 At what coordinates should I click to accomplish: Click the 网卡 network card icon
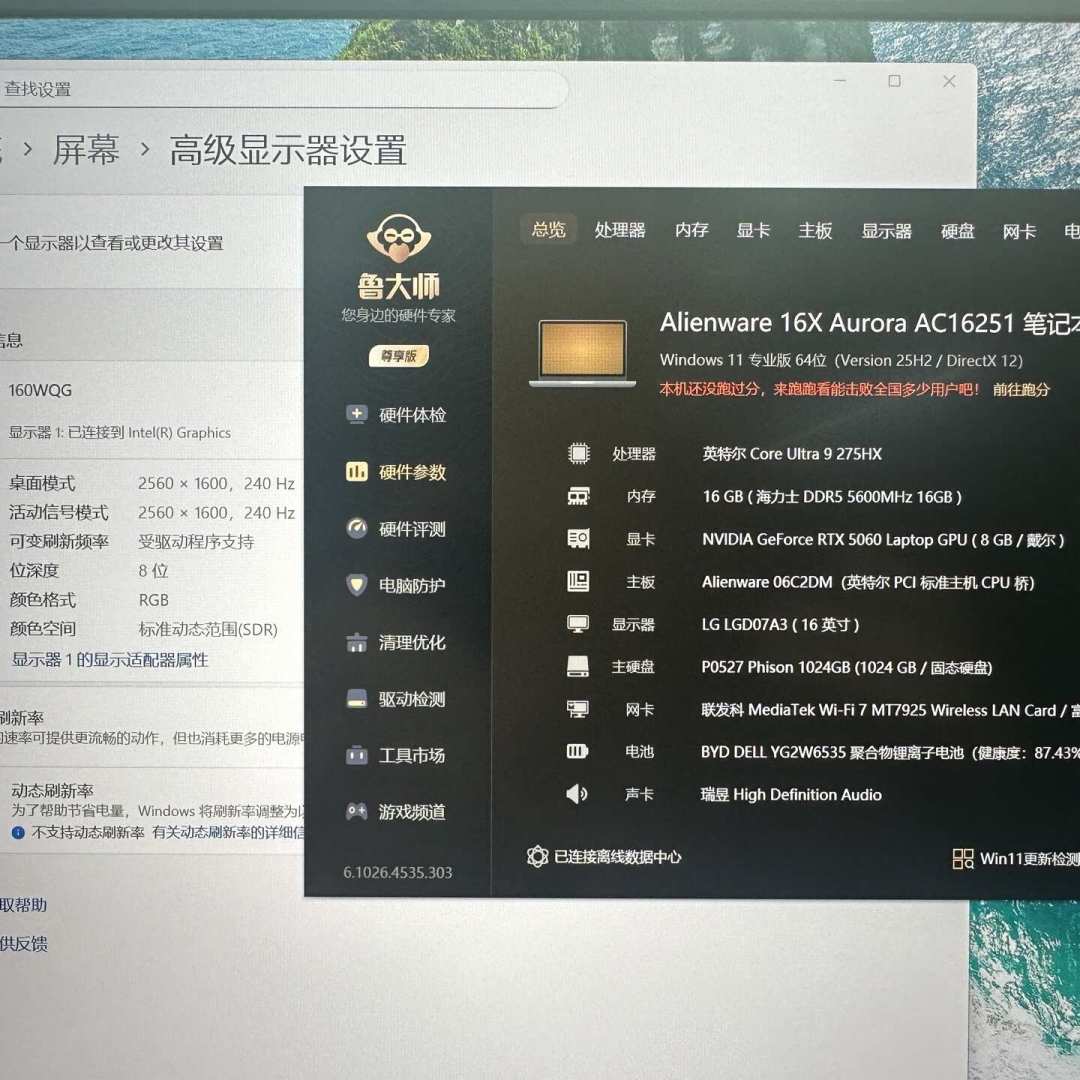577,709
